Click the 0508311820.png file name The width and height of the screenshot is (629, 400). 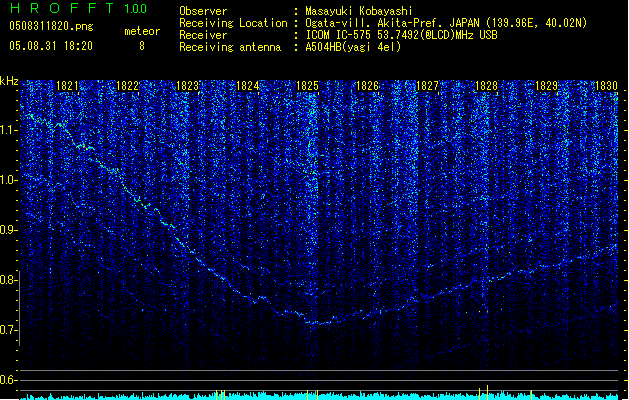(x=50, y=27)
